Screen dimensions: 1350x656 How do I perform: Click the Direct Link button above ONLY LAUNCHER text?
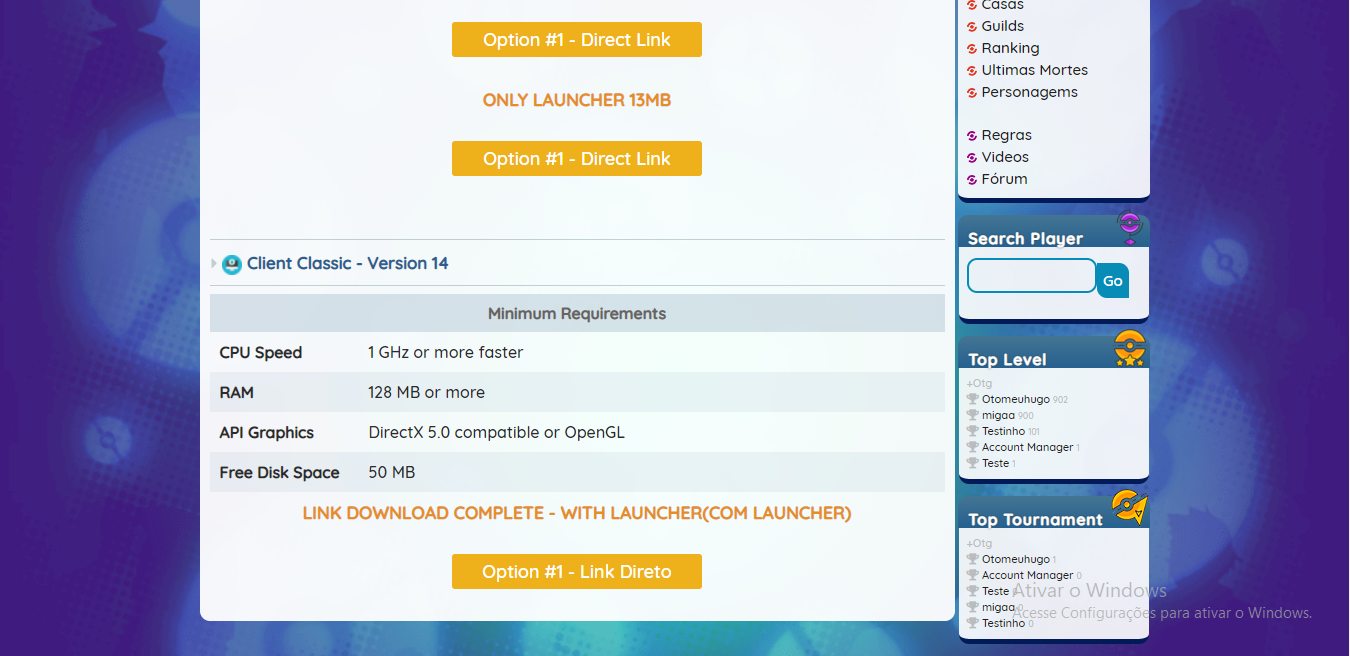pos(576,40)
